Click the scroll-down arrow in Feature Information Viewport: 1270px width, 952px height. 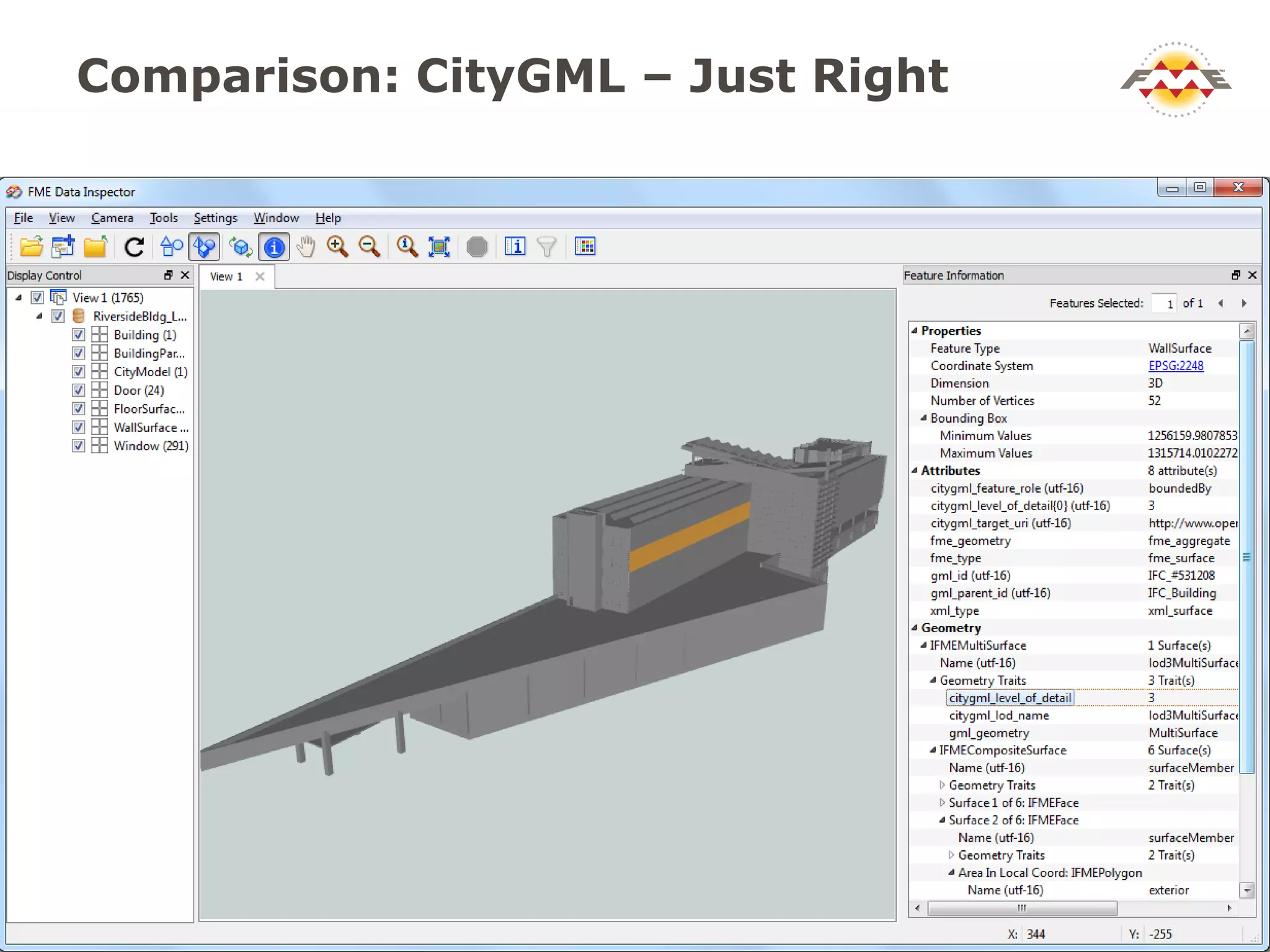point(1247,890)
